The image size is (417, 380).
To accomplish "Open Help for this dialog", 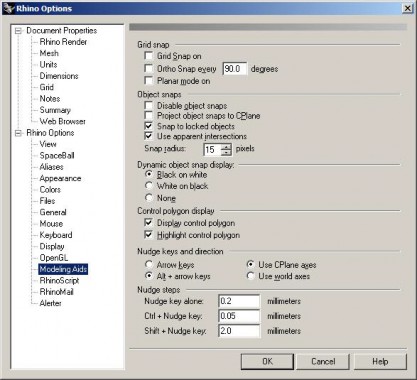I will pyautogui.click(x=380, y=362).
